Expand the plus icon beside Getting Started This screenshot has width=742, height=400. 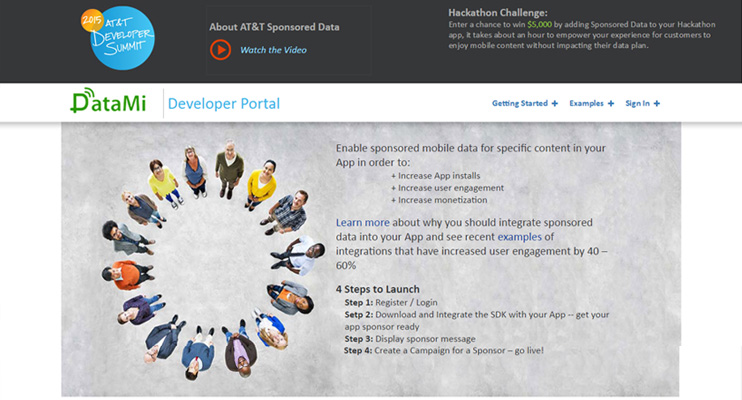pyautogui.click(x=555, y=104)
